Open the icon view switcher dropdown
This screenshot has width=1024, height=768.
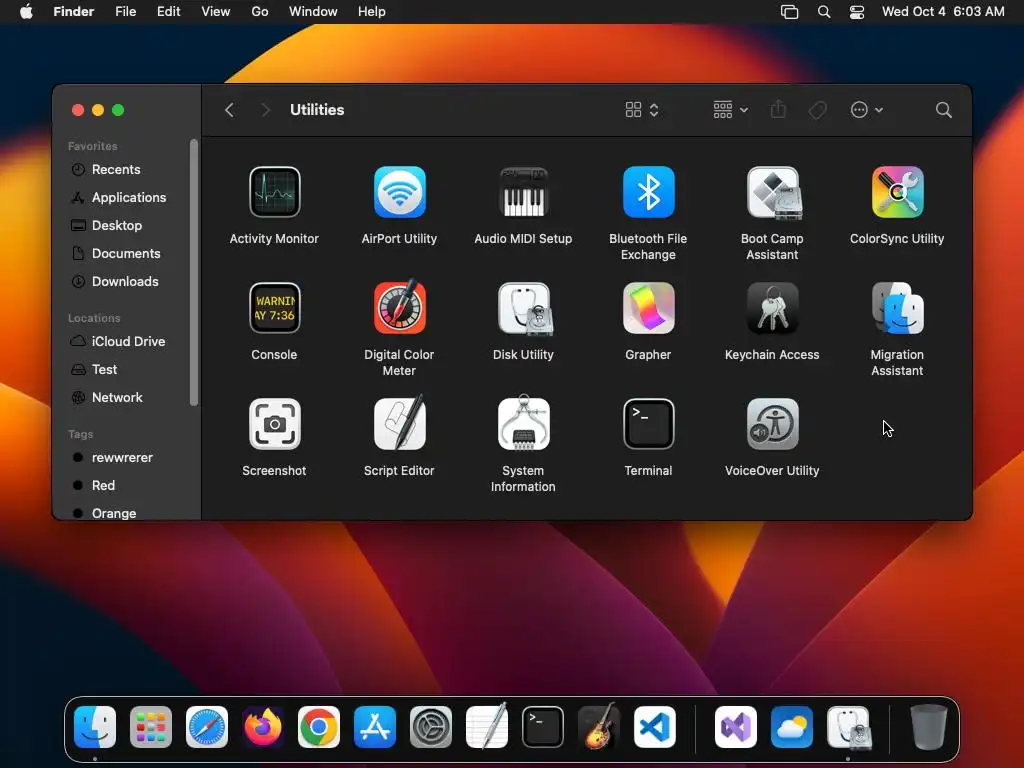[642, 110]
